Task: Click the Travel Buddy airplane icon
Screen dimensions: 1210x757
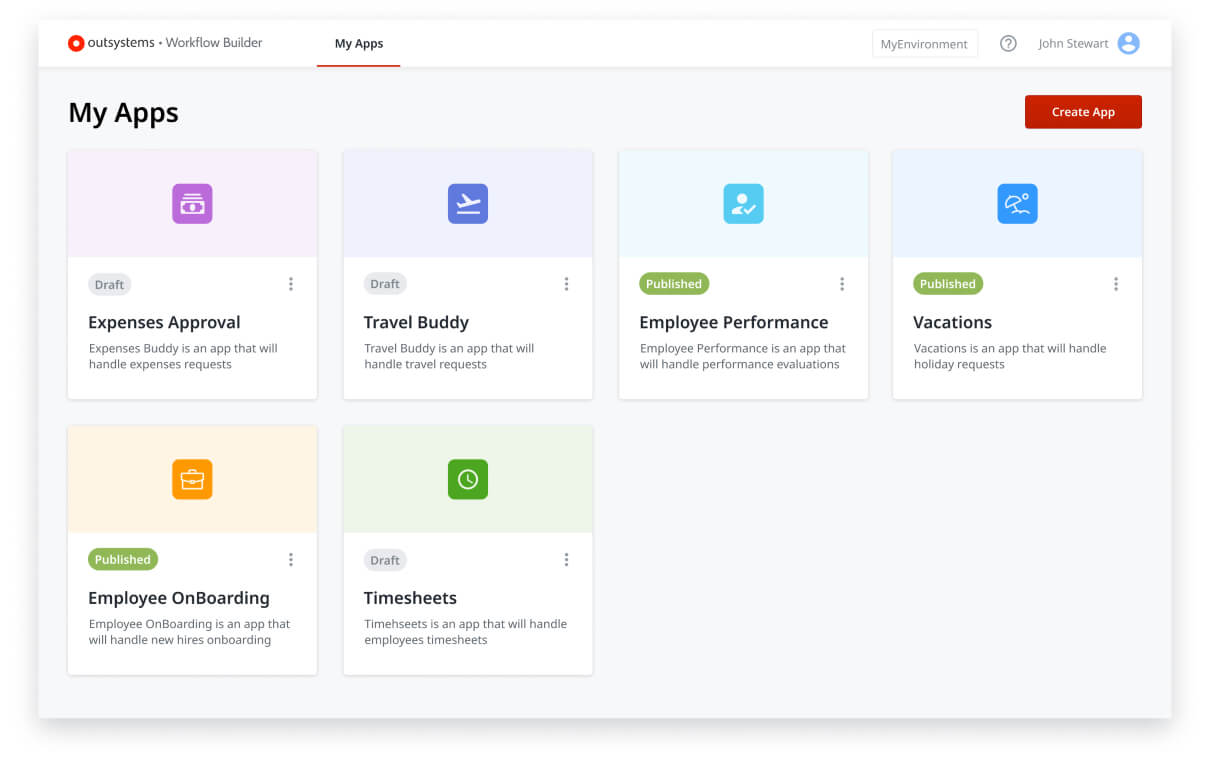Action: pyautogui.click(x=467, y=204)
